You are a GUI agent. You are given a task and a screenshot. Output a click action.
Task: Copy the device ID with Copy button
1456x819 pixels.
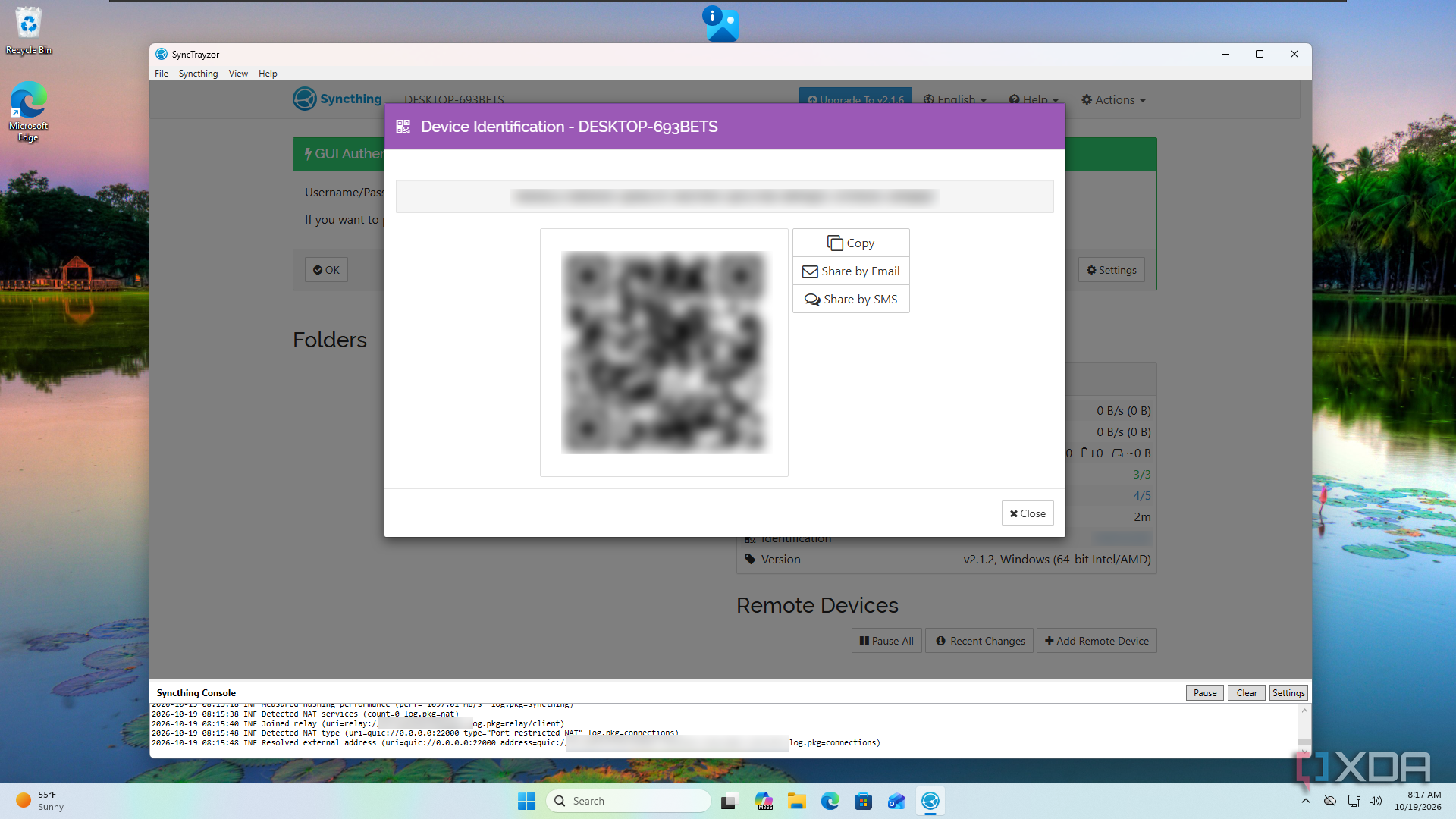point(851,243)
